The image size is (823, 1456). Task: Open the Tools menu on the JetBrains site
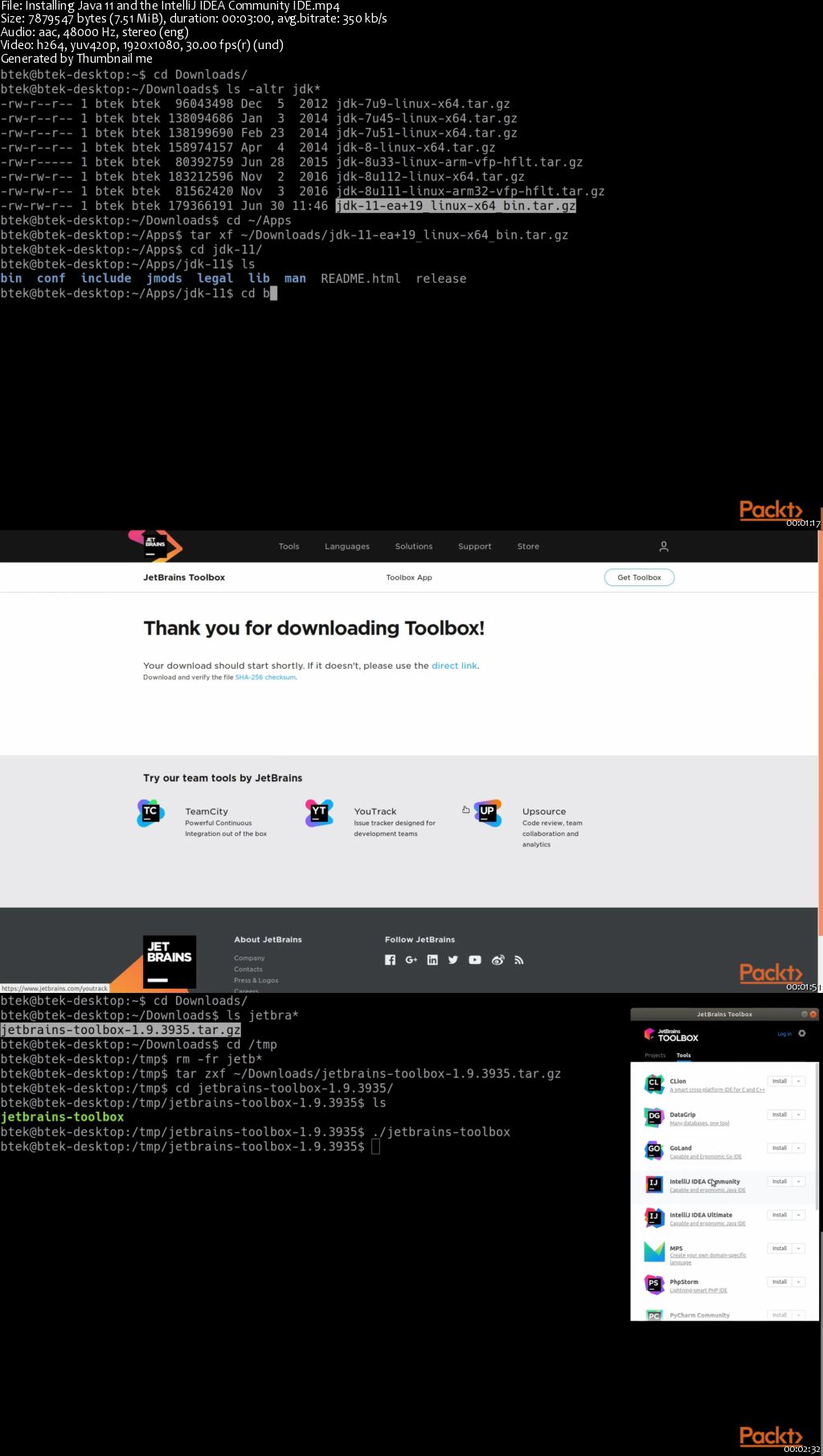(x=289, y=547)
